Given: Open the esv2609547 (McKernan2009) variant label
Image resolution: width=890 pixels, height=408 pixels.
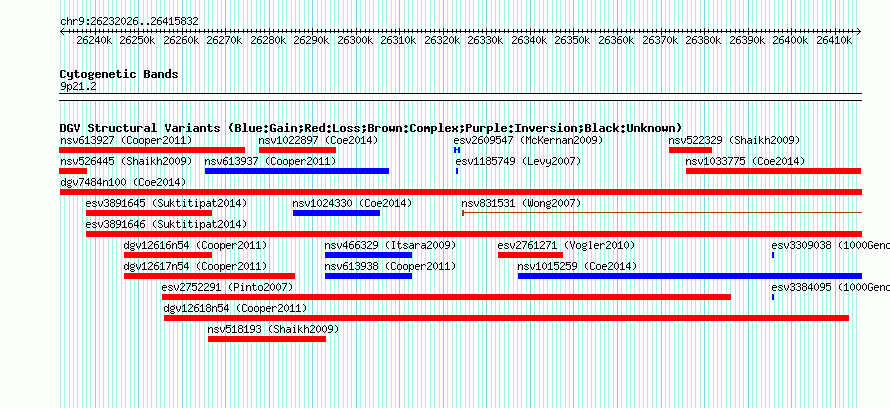Looking at the screenshot, I should (528, 140).
